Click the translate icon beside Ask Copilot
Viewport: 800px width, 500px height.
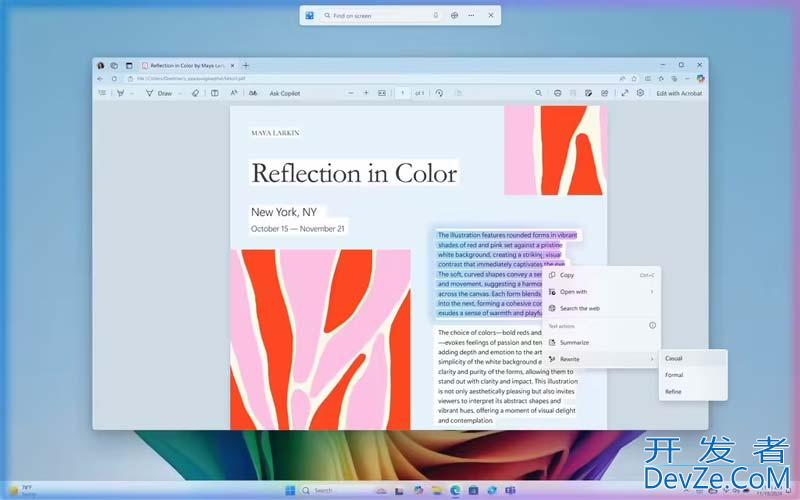(x=253, y=93)
